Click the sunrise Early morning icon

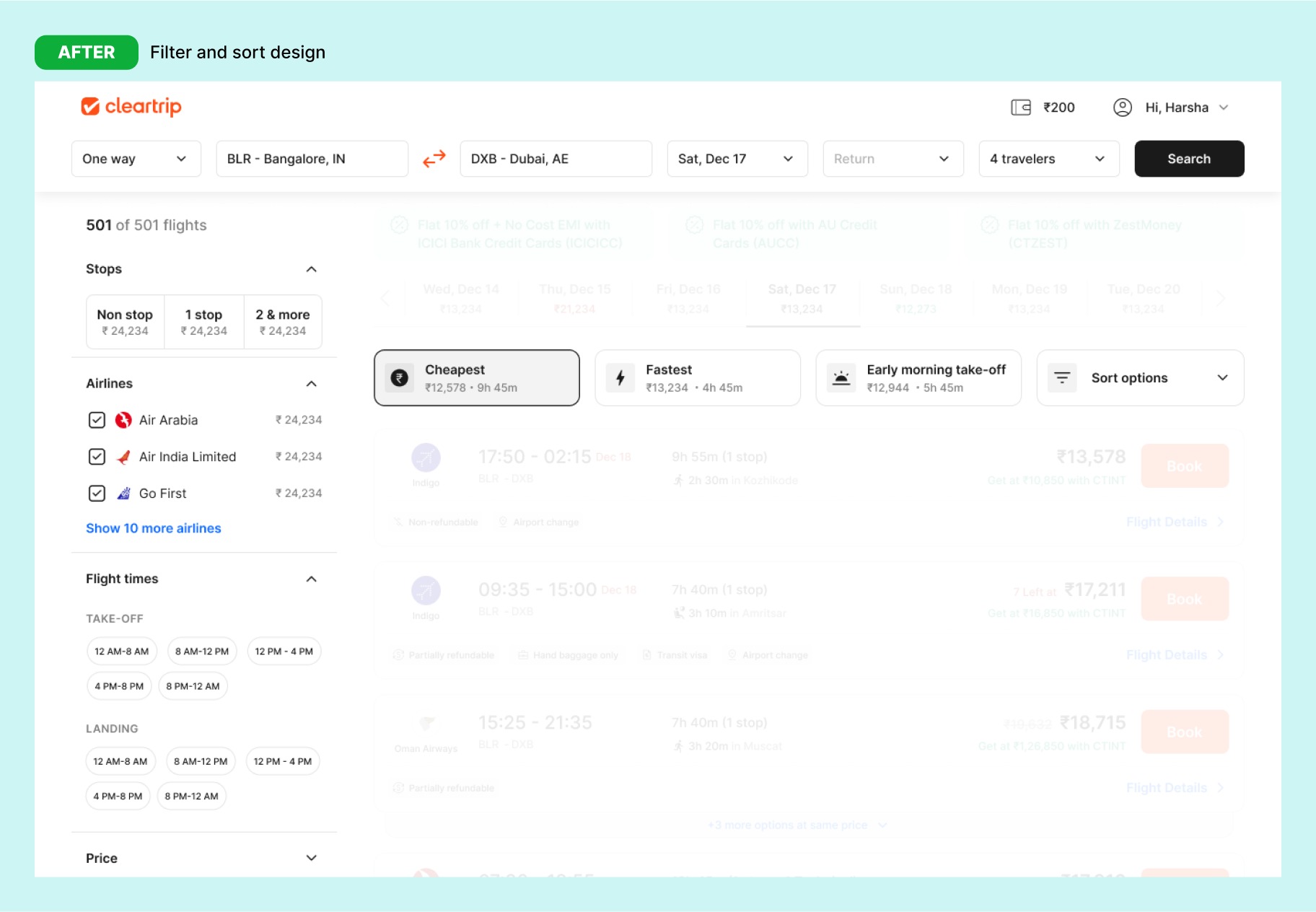pyautogui.click(x=841, y=377)
